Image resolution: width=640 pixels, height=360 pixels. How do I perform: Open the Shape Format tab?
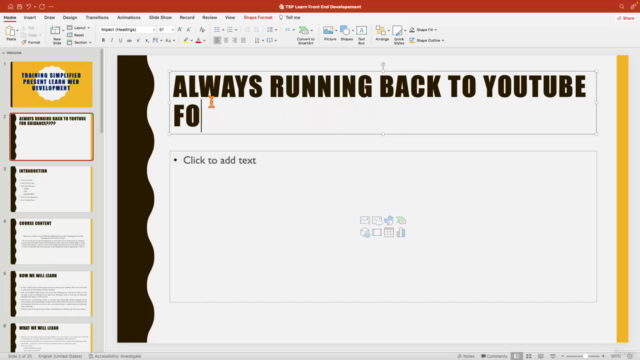(x=258, y=18)
